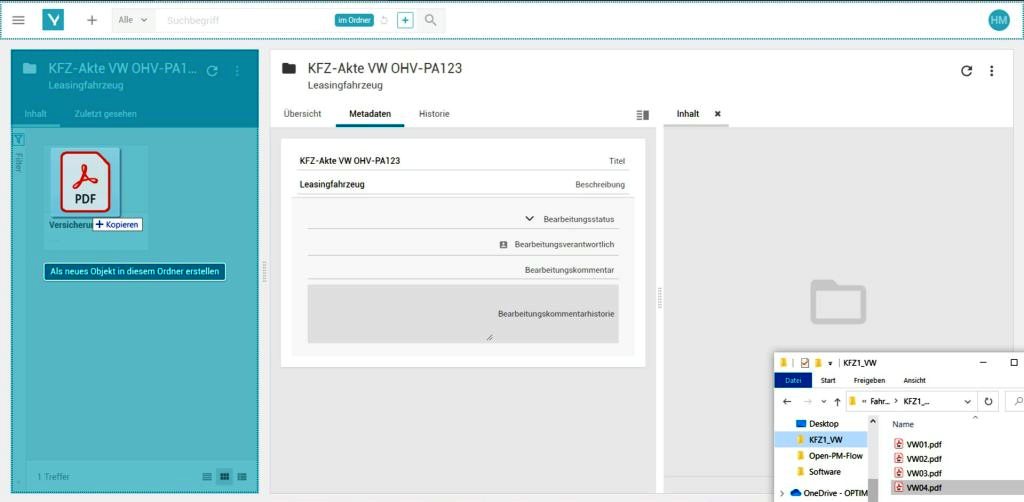Click the yuuvis V logo

point(53,20)
